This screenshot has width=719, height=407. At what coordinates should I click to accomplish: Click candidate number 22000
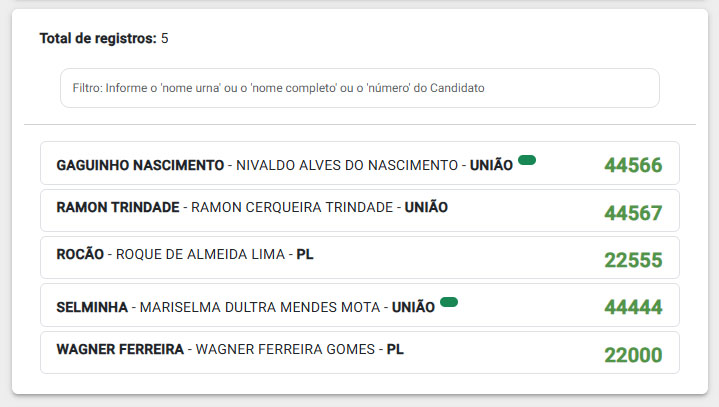pyautogui.click(x=633, y=355)
